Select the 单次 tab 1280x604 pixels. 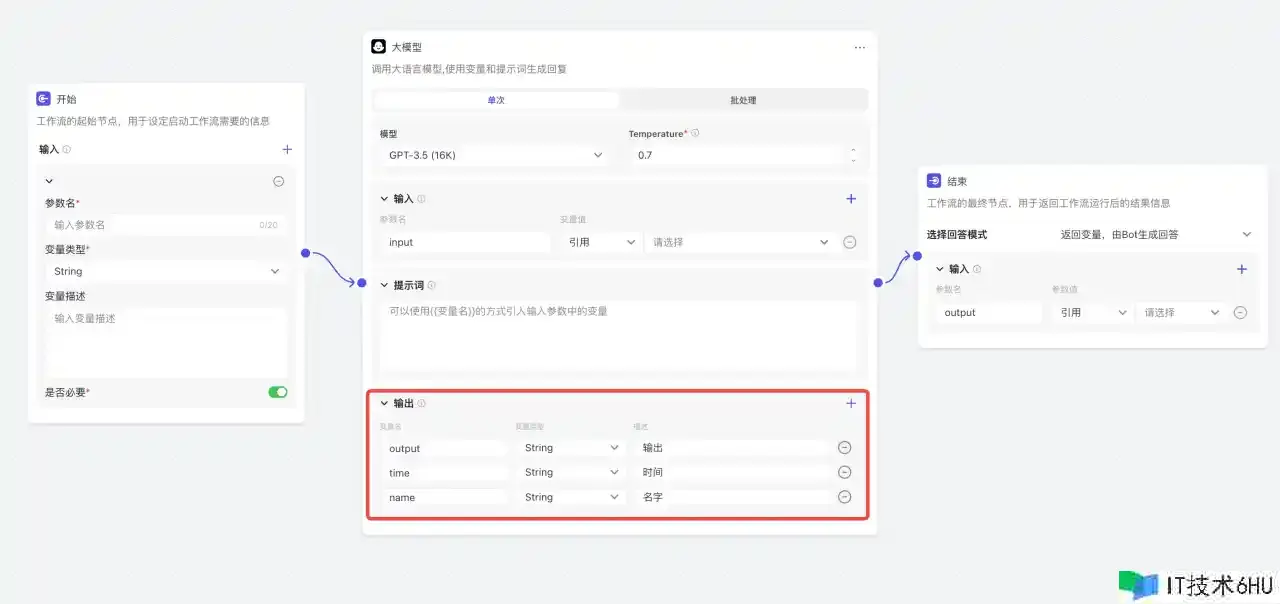click(x=496, y=100)
